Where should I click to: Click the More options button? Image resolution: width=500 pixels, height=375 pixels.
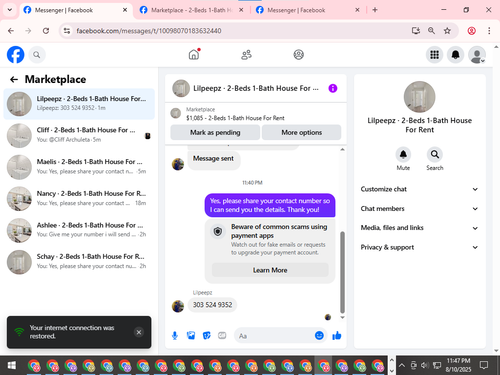tap(302, 132)
